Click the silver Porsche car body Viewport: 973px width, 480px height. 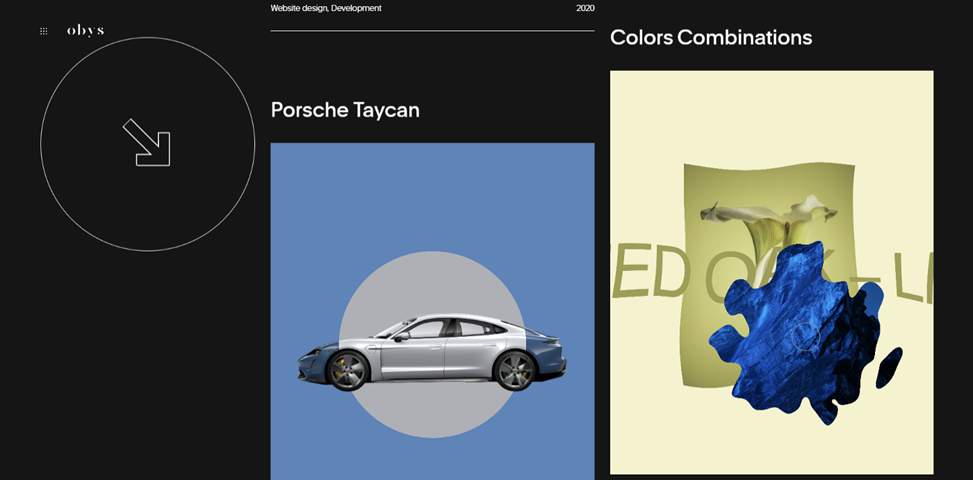click(x=440, y=355)
